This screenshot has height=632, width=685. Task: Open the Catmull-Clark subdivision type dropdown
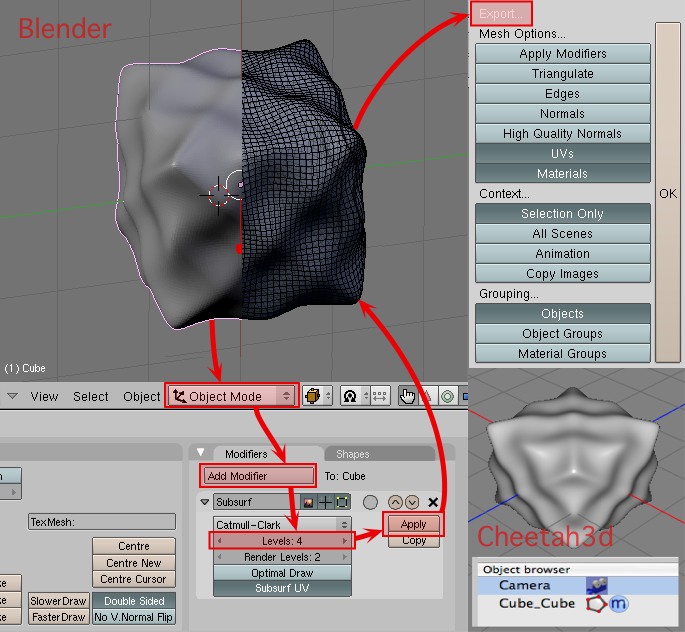coord(282,525)
